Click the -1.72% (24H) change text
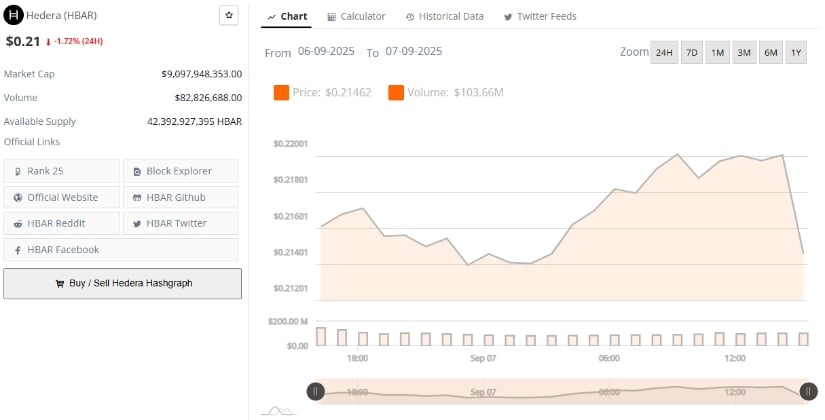The image size is (825, 420). pyautogui.click(x=78, y=41)
